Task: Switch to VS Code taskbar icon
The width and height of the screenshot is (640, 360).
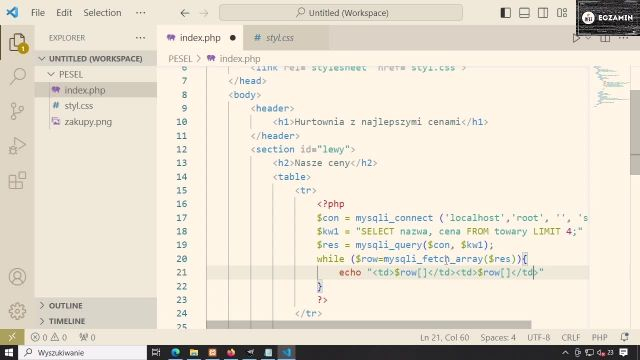Action: (x=287, y=353)
